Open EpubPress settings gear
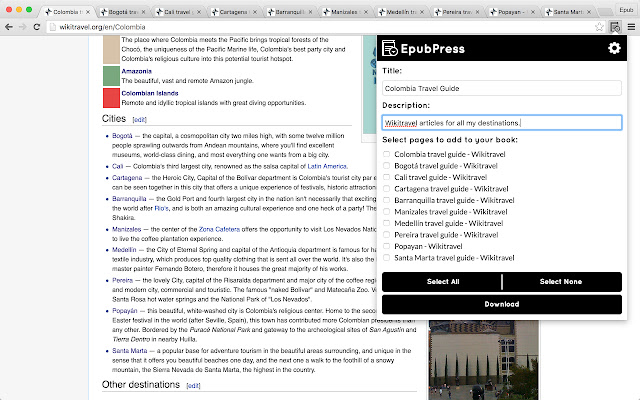640x400 pixels. pos(614,49)
